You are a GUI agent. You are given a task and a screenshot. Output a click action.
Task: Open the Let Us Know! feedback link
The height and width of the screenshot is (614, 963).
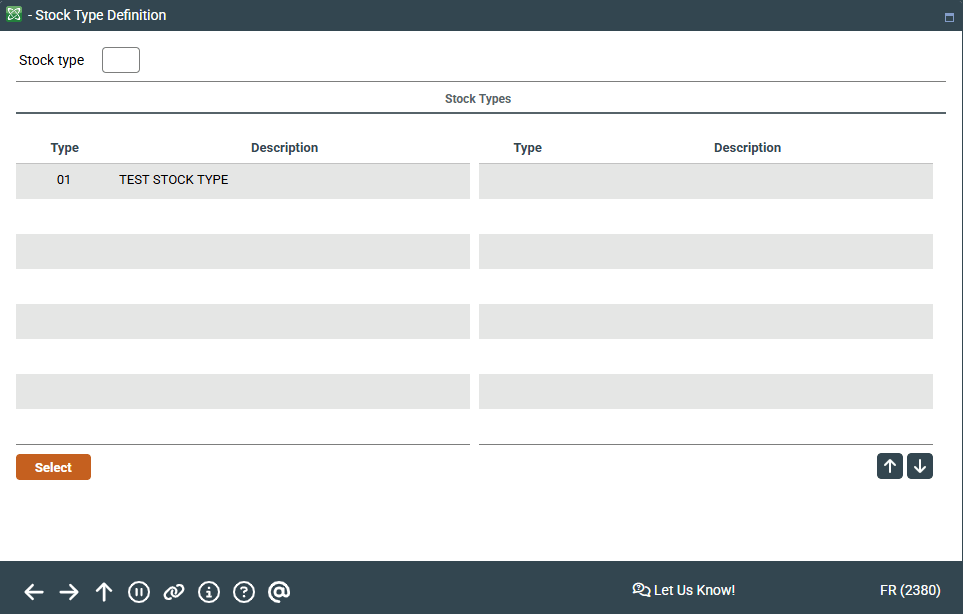(x=684, y=590)
